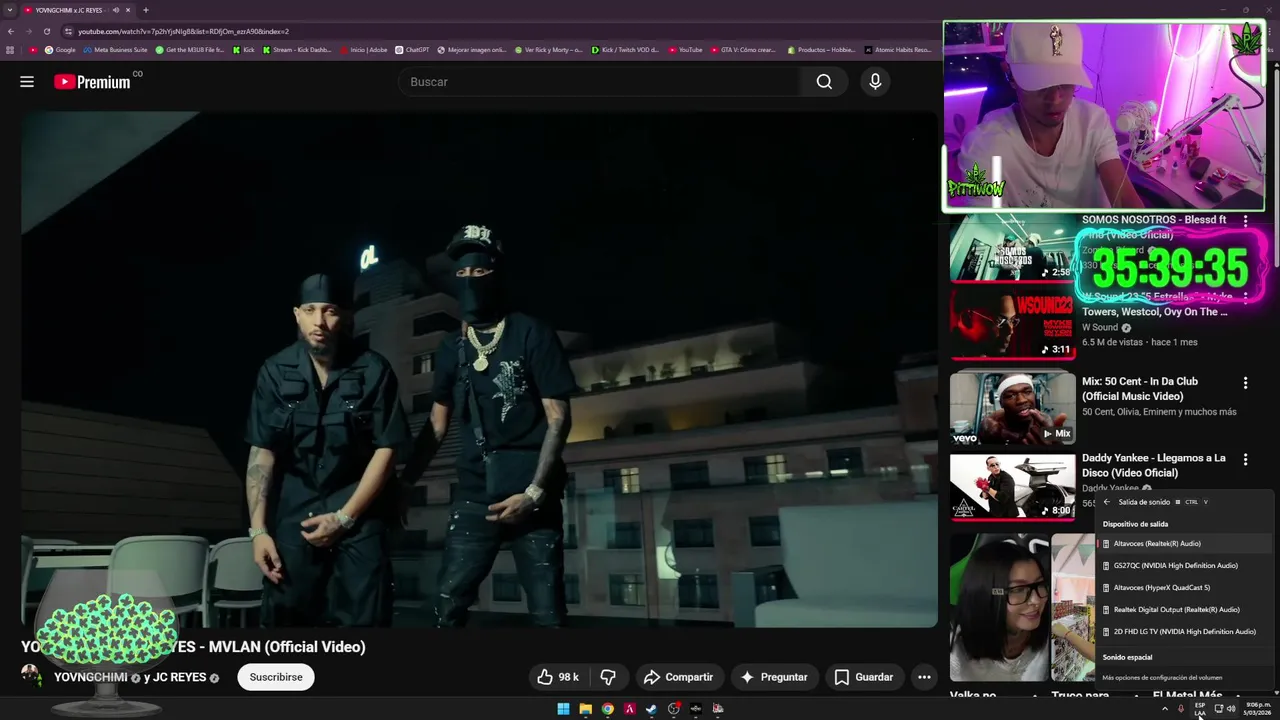Open the Google bookmark
The height and width of the screenshot is (720, 1280).
60,49
